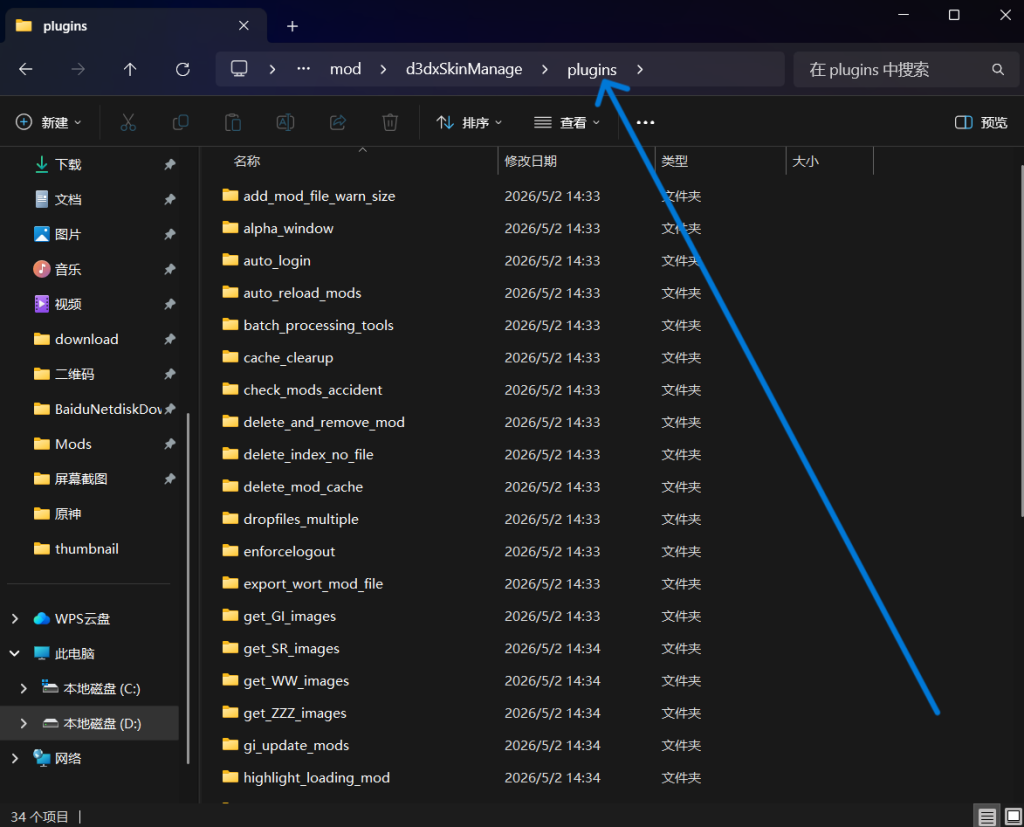Viewport: 1024px width, 827px height.
Task: Open the 排序 sort dropdown
Action: point(469,122)
